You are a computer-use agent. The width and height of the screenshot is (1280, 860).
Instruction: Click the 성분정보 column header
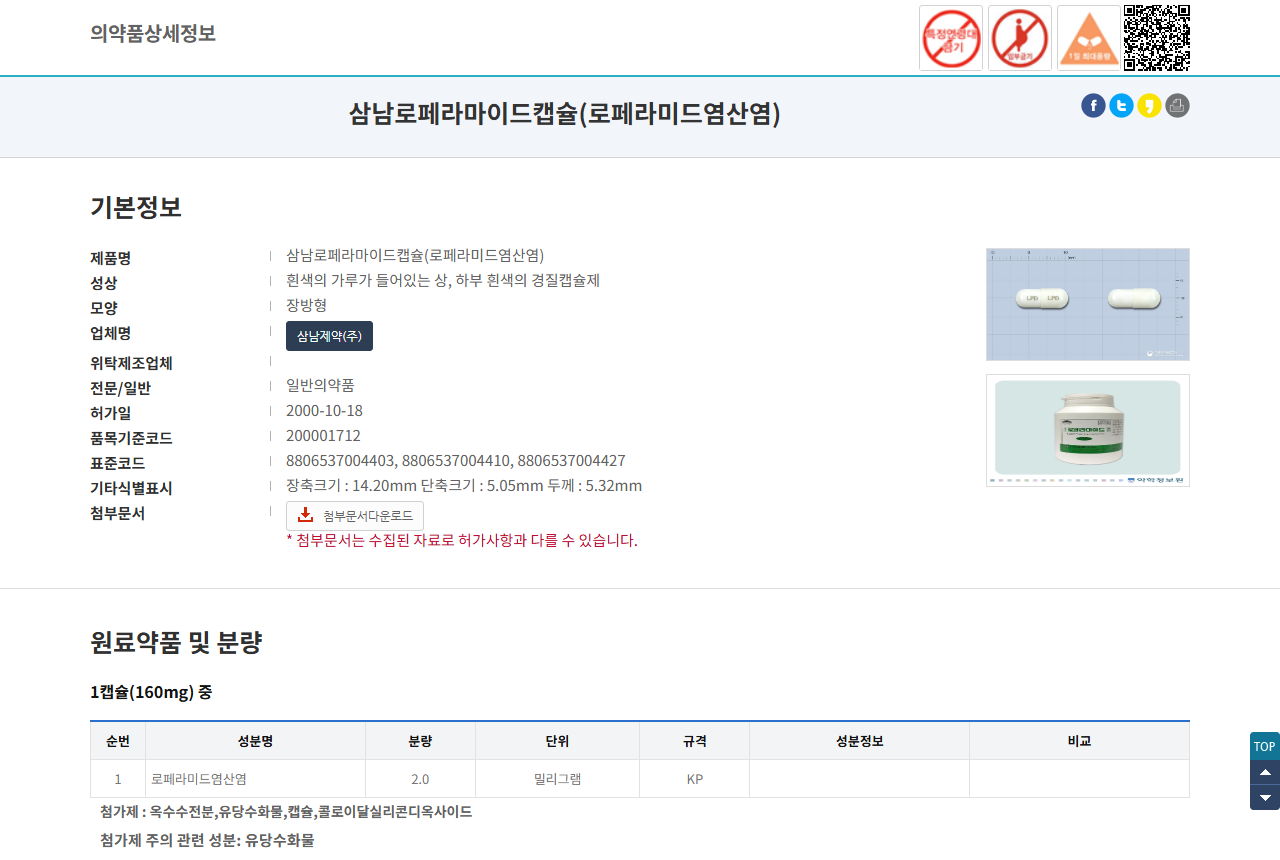coord(859,741)
